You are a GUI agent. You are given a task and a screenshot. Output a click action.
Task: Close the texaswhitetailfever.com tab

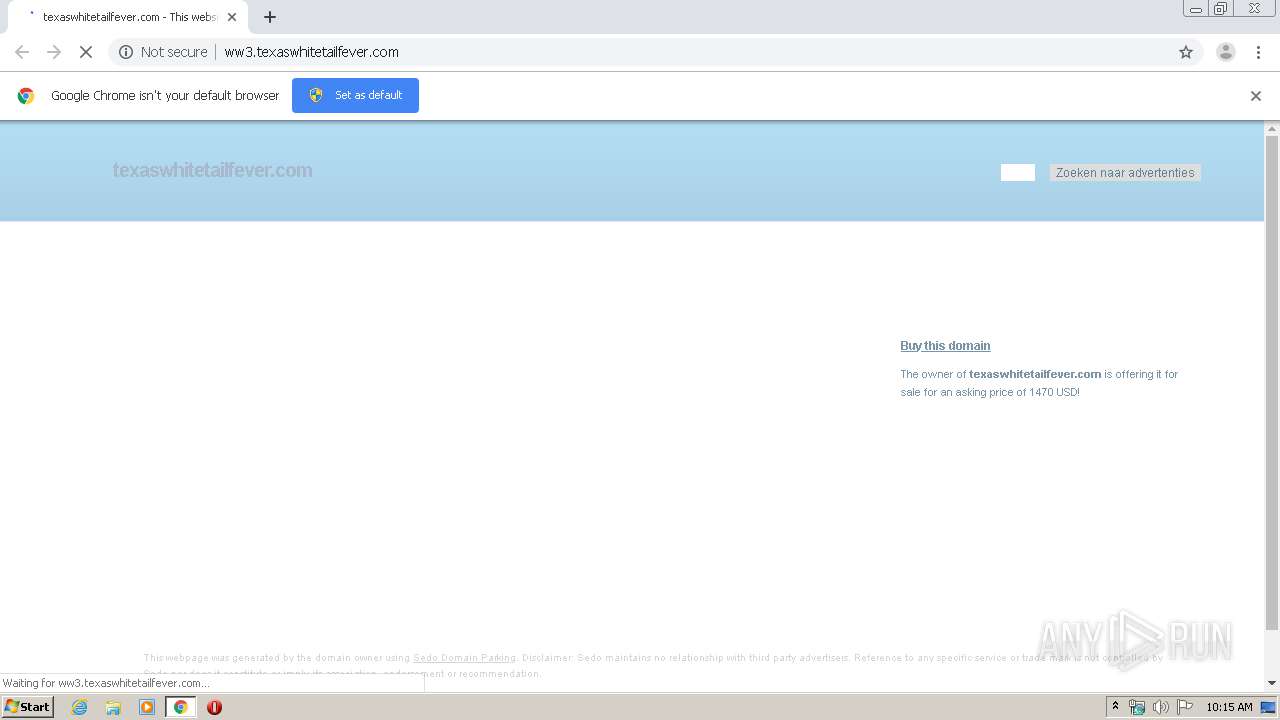tap(232, 17)
